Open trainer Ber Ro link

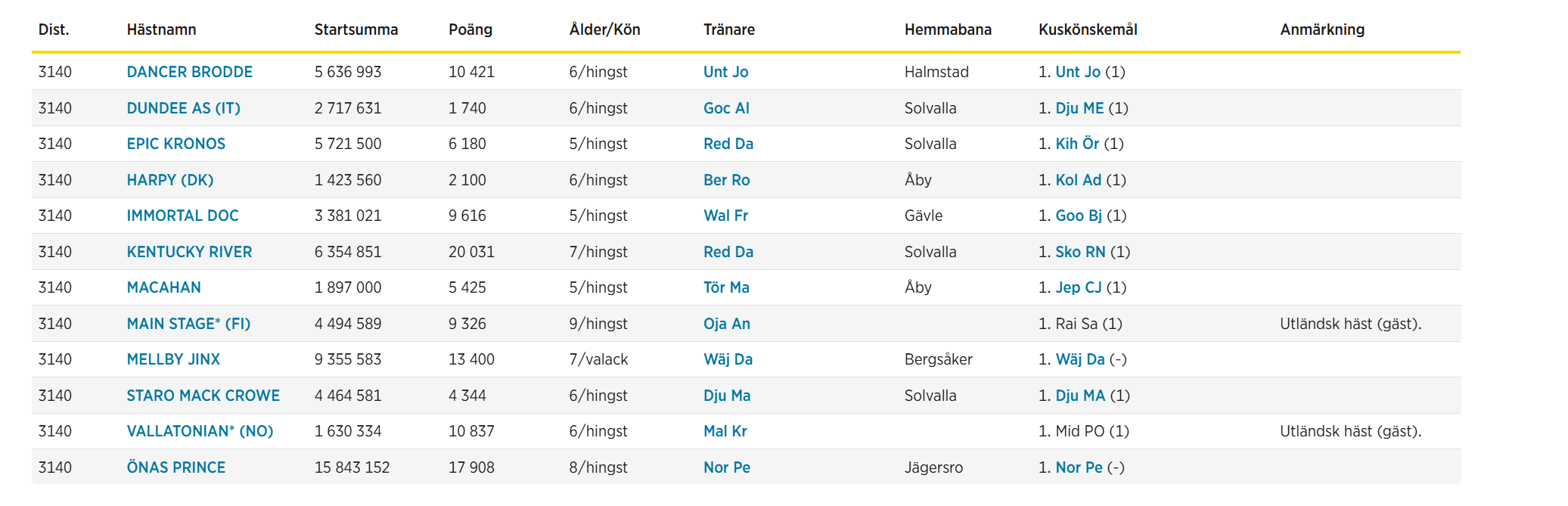pyautogui.click(x=726, y=180)
